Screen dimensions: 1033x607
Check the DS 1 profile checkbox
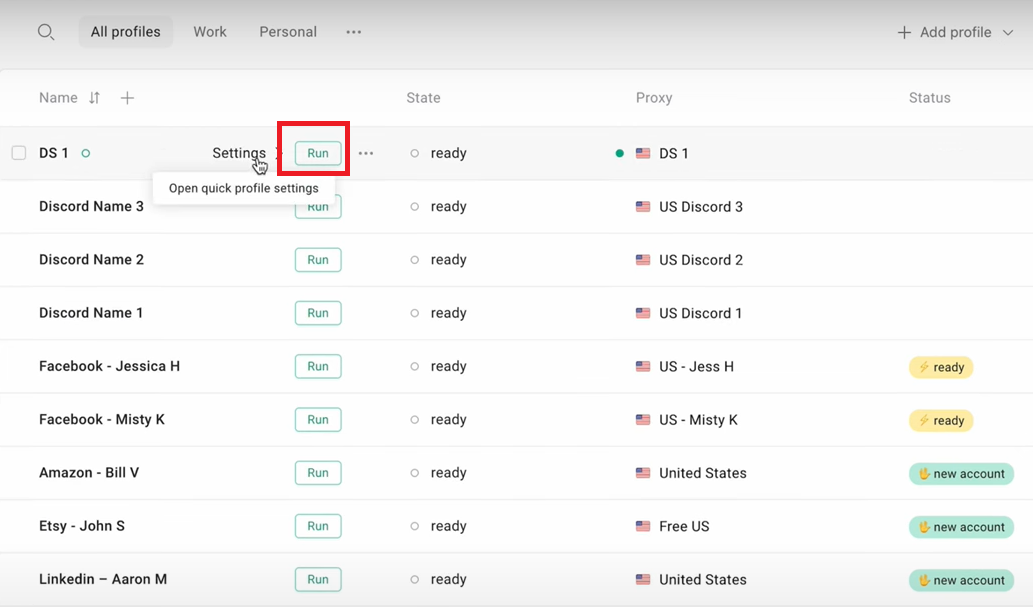pyautogui.click(x=18, y=153)
